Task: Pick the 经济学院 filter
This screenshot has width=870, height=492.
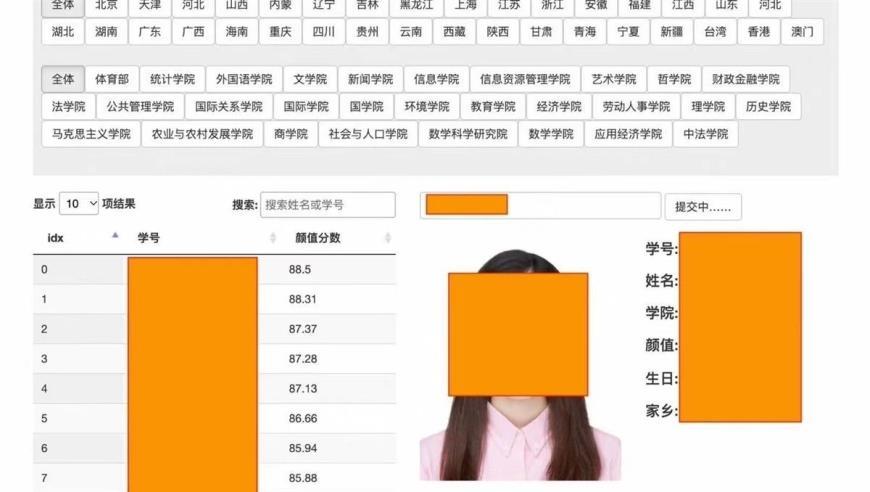Action: pyautogui.click(x=559, y=106)
